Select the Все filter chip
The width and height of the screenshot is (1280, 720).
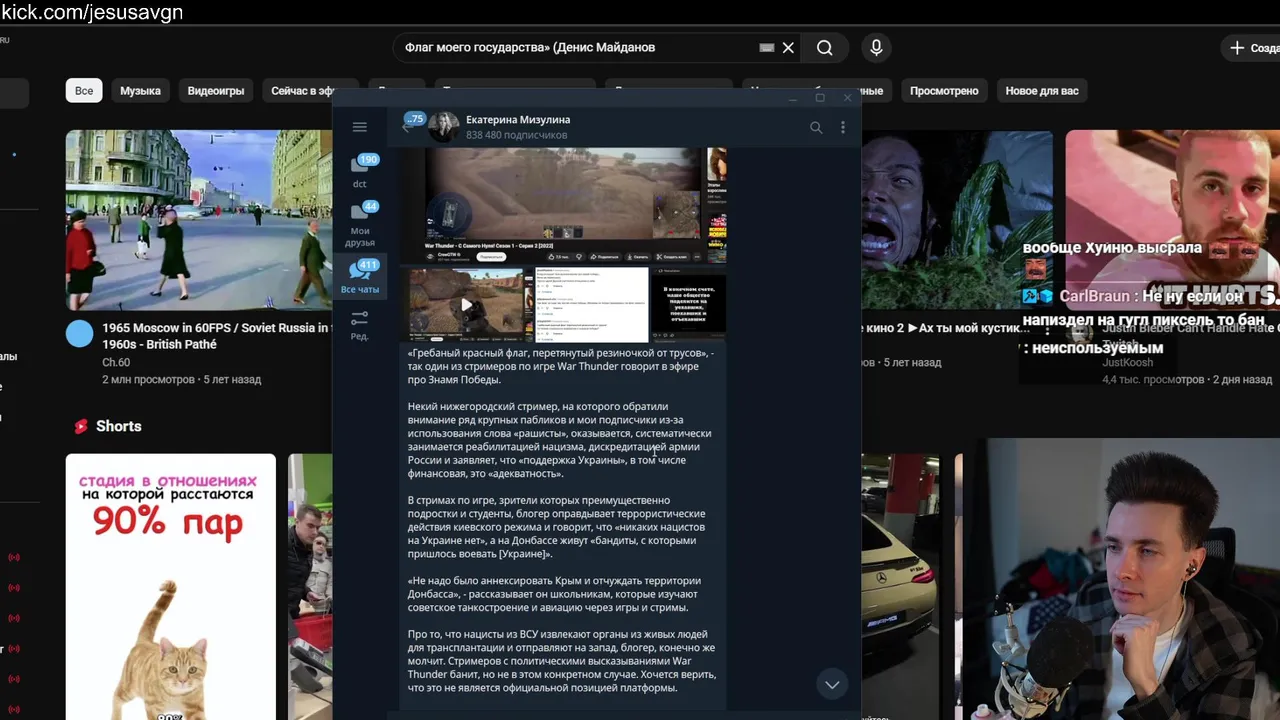tap(84, 91)
